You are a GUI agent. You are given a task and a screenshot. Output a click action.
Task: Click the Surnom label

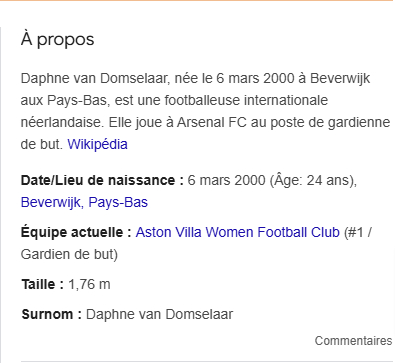pos(51,314)
